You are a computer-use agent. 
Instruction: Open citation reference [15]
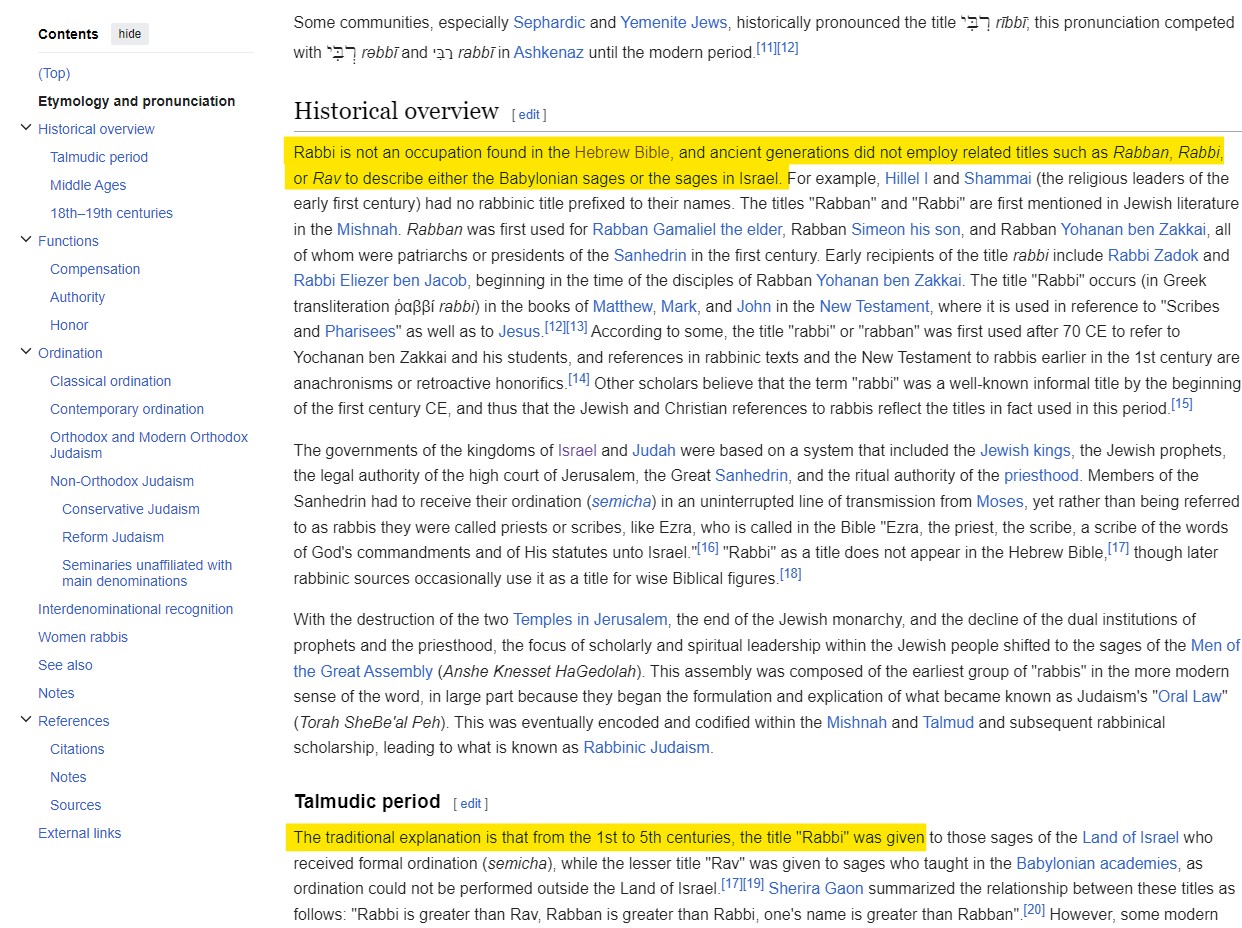pyautogui.click(x=1182, y=404)
